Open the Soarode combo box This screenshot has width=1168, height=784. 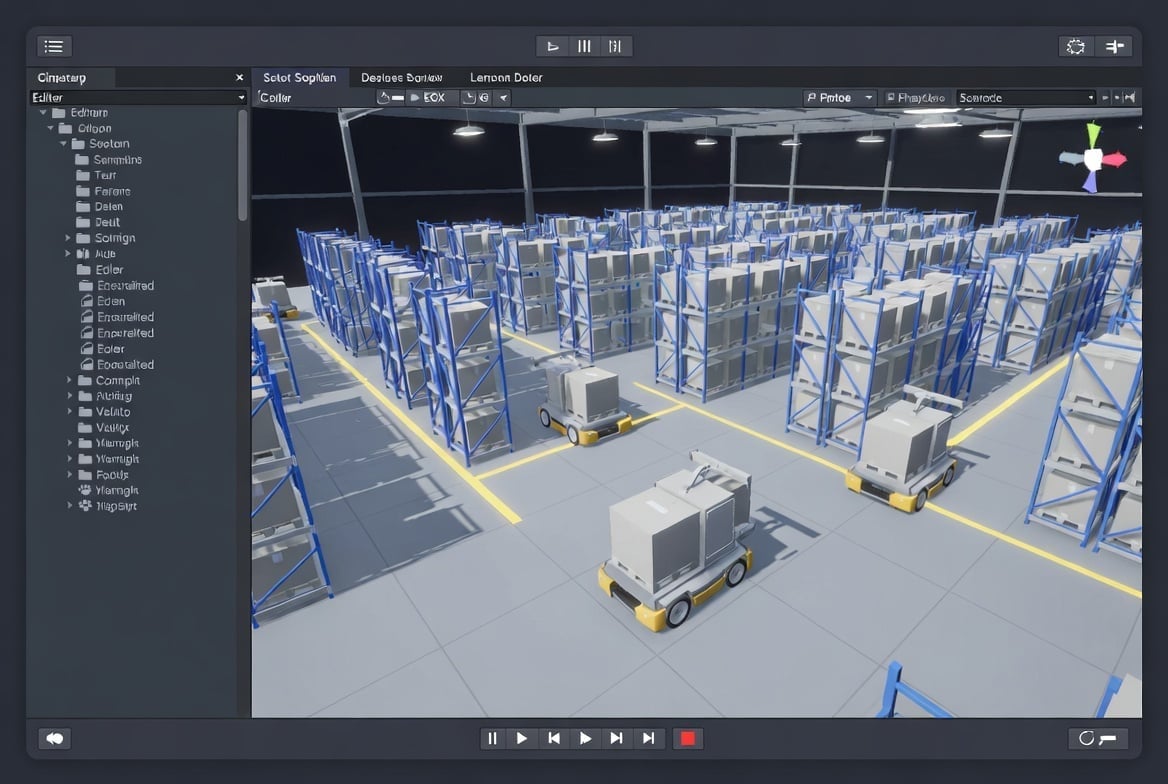click(x=1025, y=97)
